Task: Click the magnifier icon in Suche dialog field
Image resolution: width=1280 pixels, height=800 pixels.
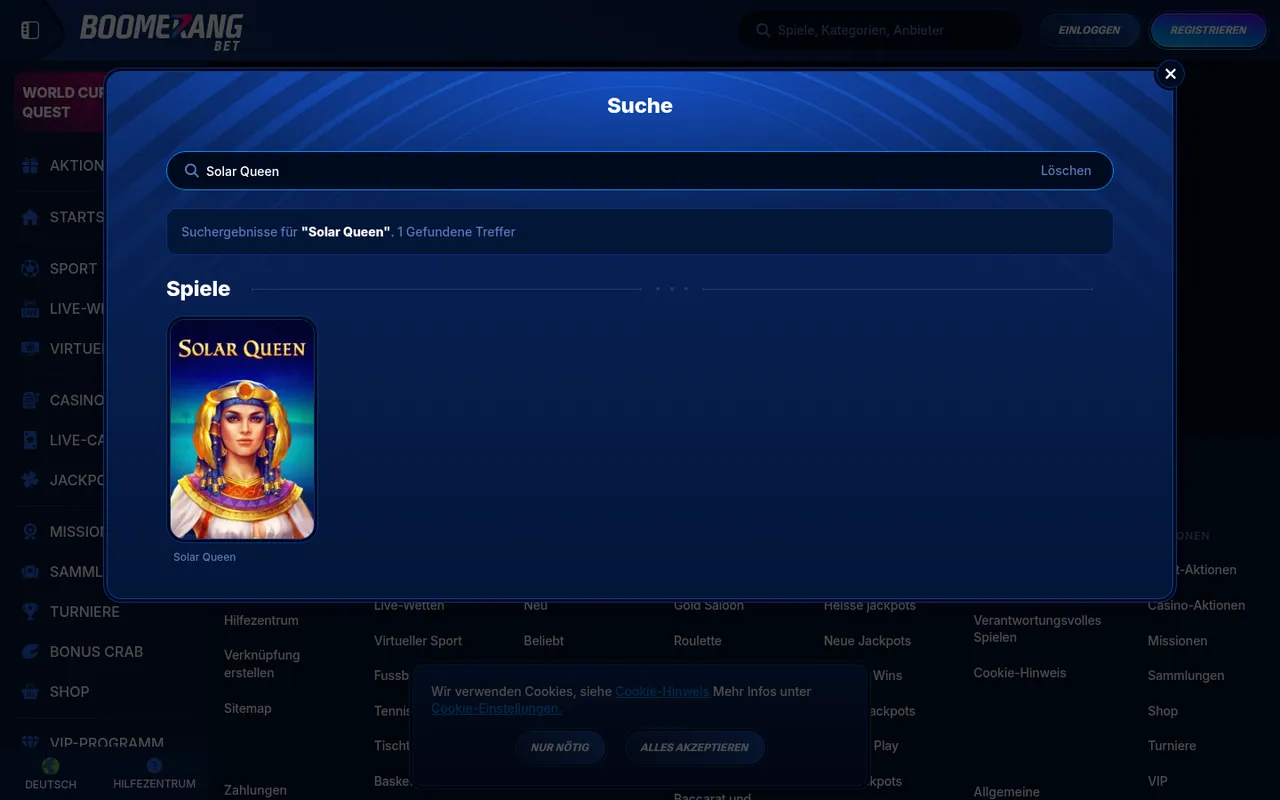Action: (191, 171)
